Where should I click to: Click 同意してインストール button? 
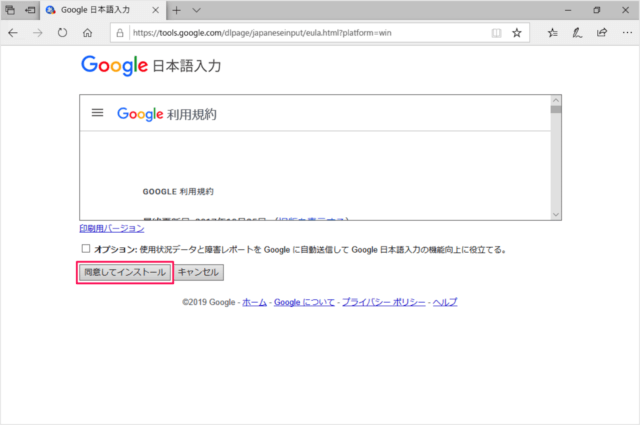tap(125, 272)
